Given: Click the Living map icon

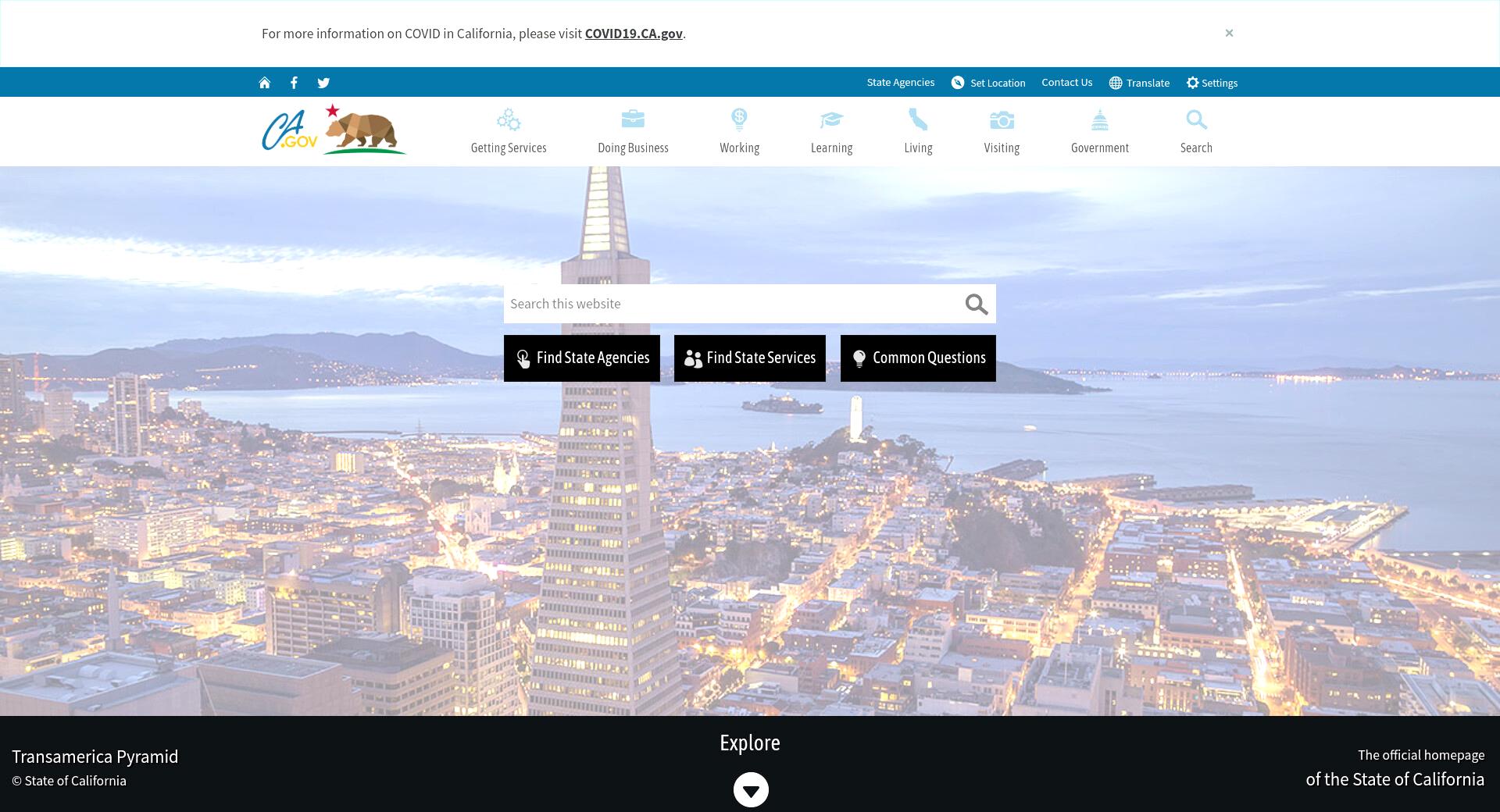Looking at the screenshot, I should point(918,119).
